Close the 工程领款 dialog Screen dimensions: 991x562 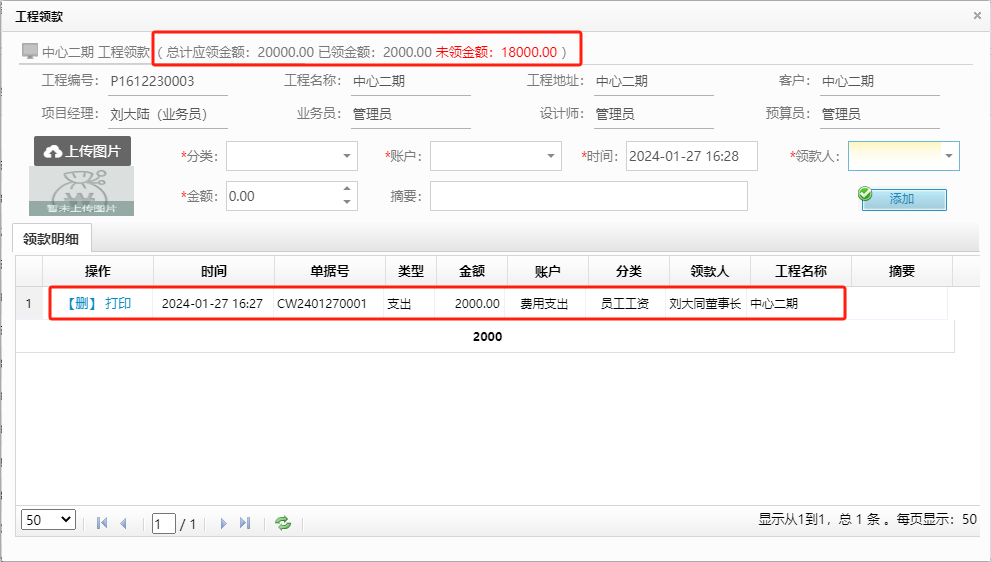click(977, 16)
